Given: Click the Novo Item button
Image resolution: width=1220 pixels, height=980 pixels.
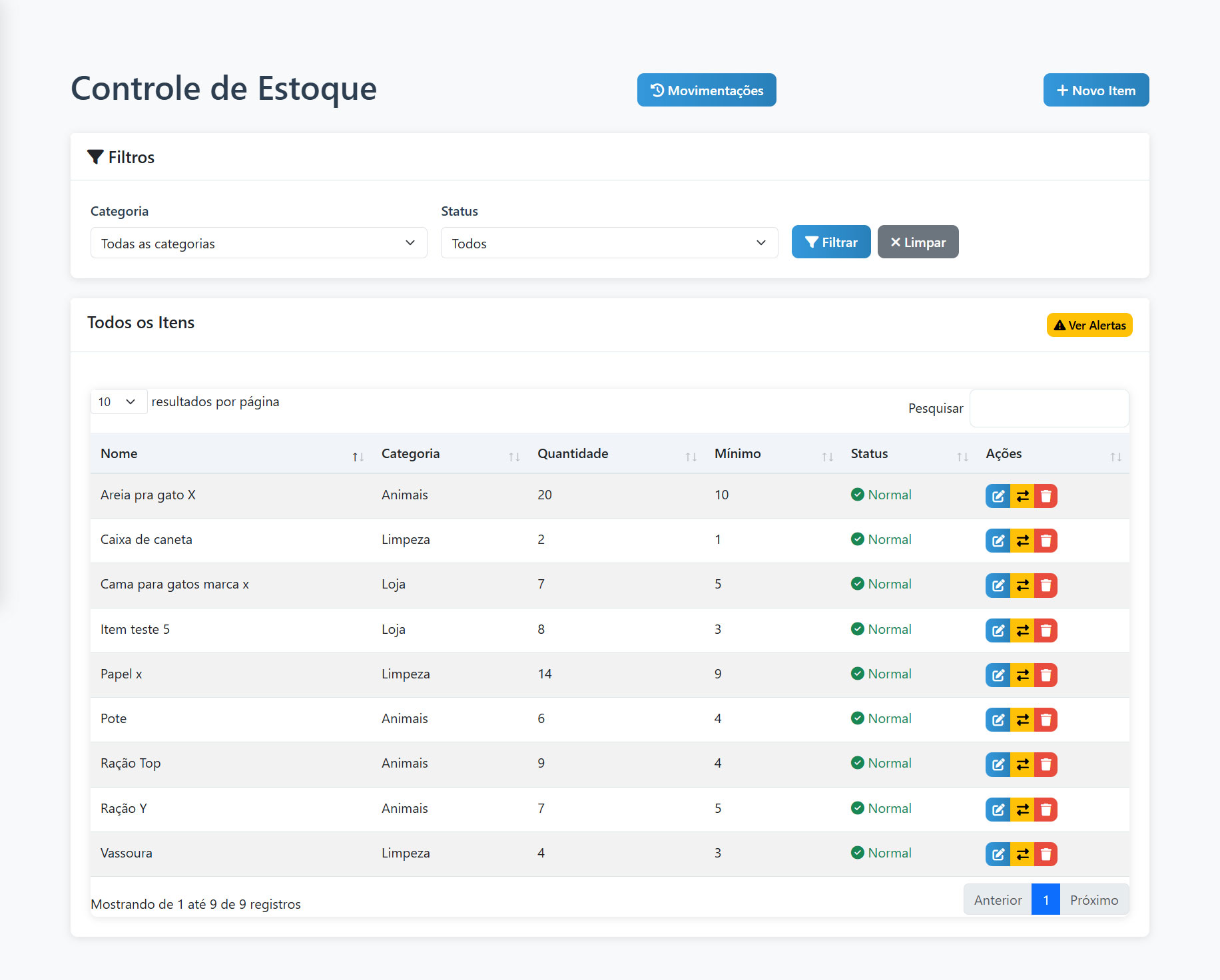Looking at the screenshot, I should pos(1095,91).
